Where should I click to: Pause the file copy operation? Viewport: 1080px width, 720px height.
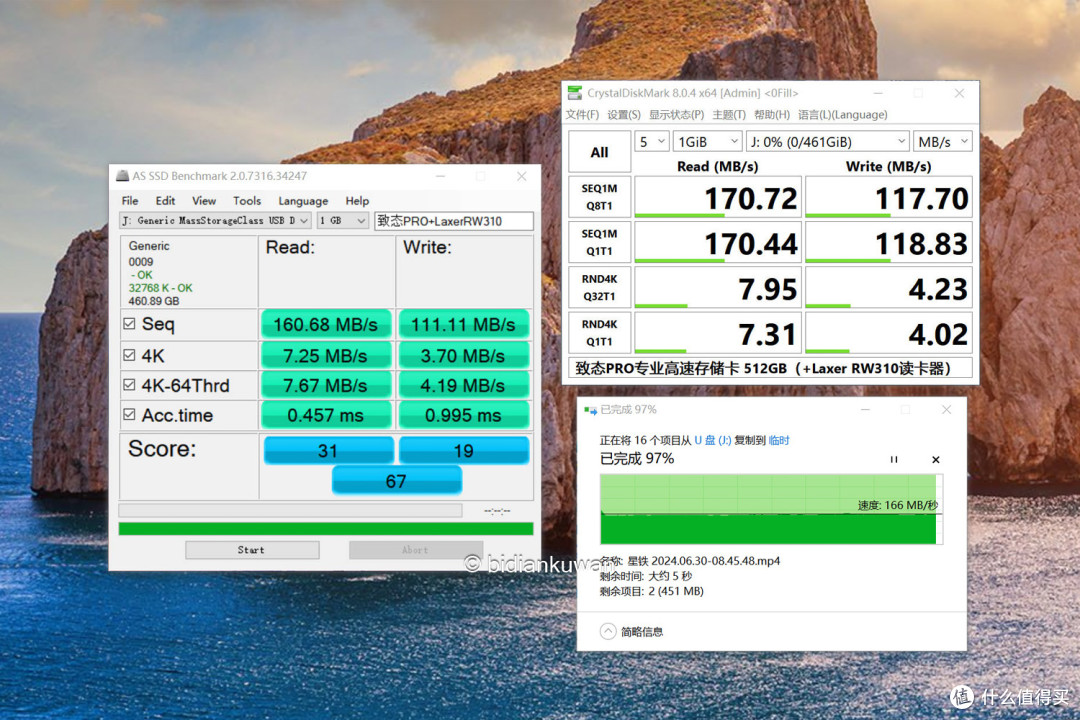click(894, 460)
